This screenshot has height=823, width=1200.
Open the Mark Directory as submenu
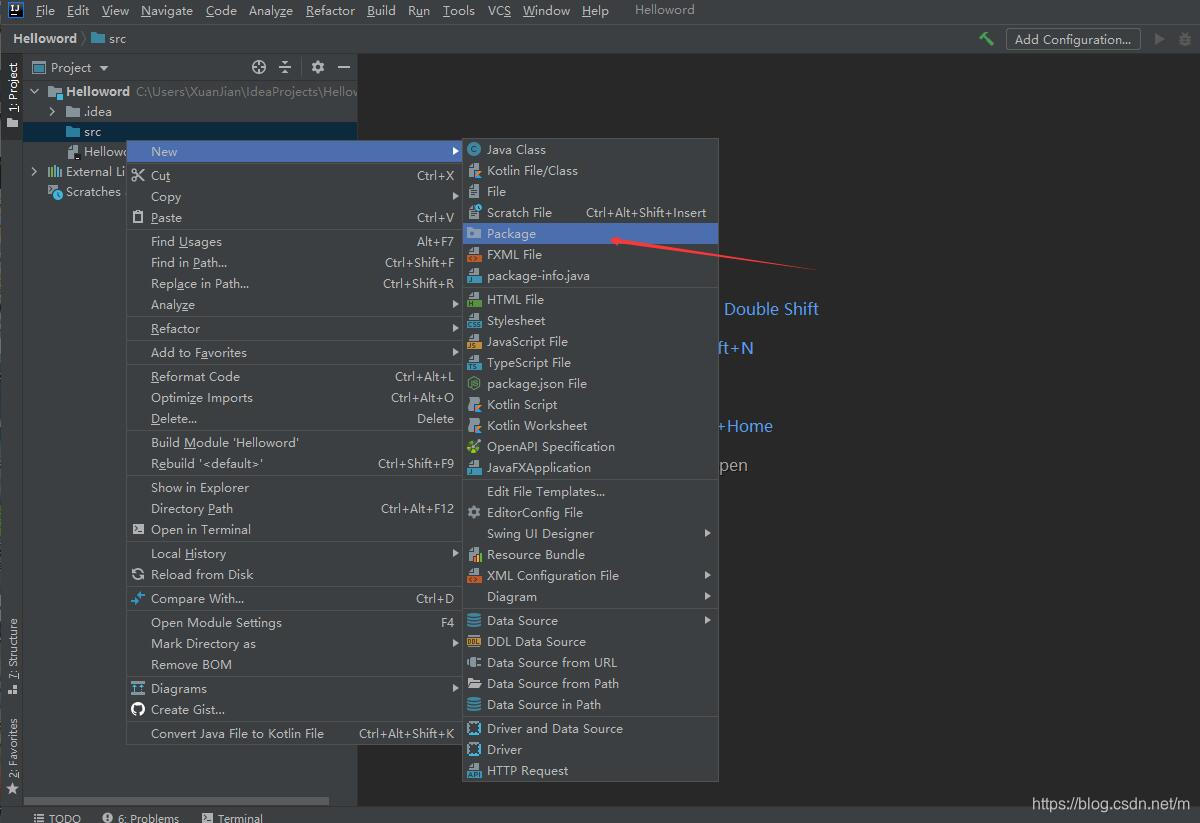[294, 644]
